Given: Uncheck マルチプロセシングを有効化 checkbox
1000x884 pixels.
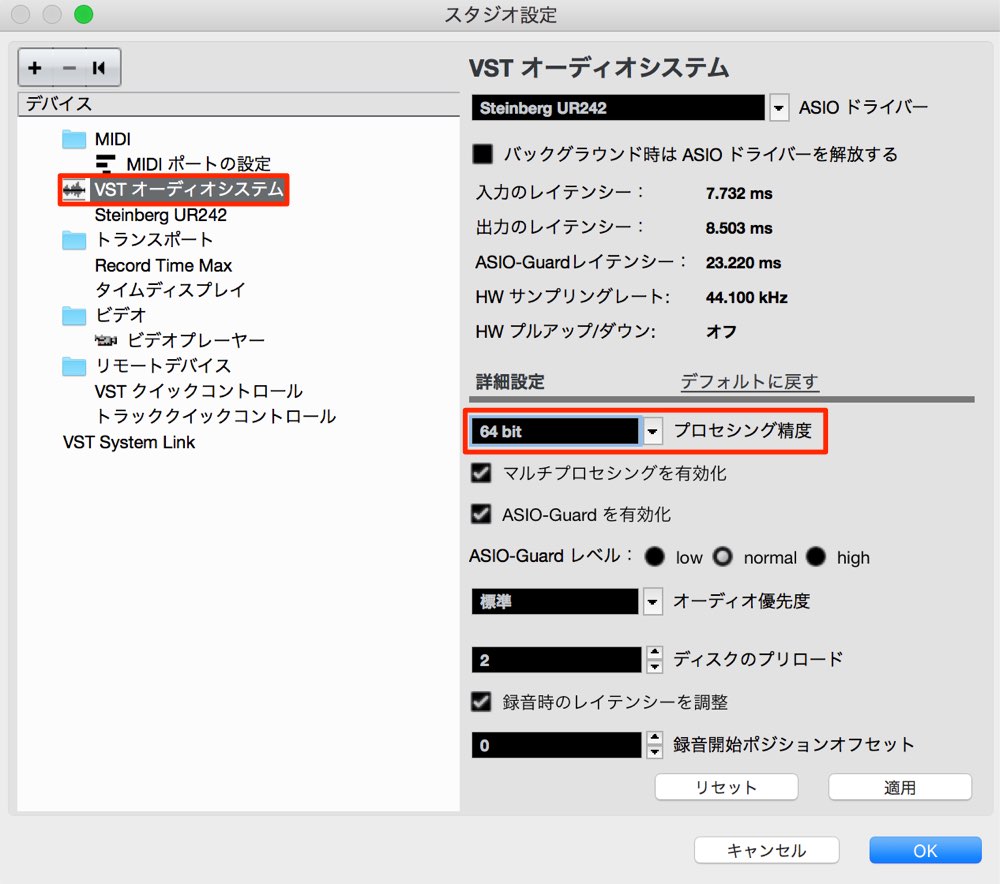Looking at the screenshot, I should click(482, 473).
